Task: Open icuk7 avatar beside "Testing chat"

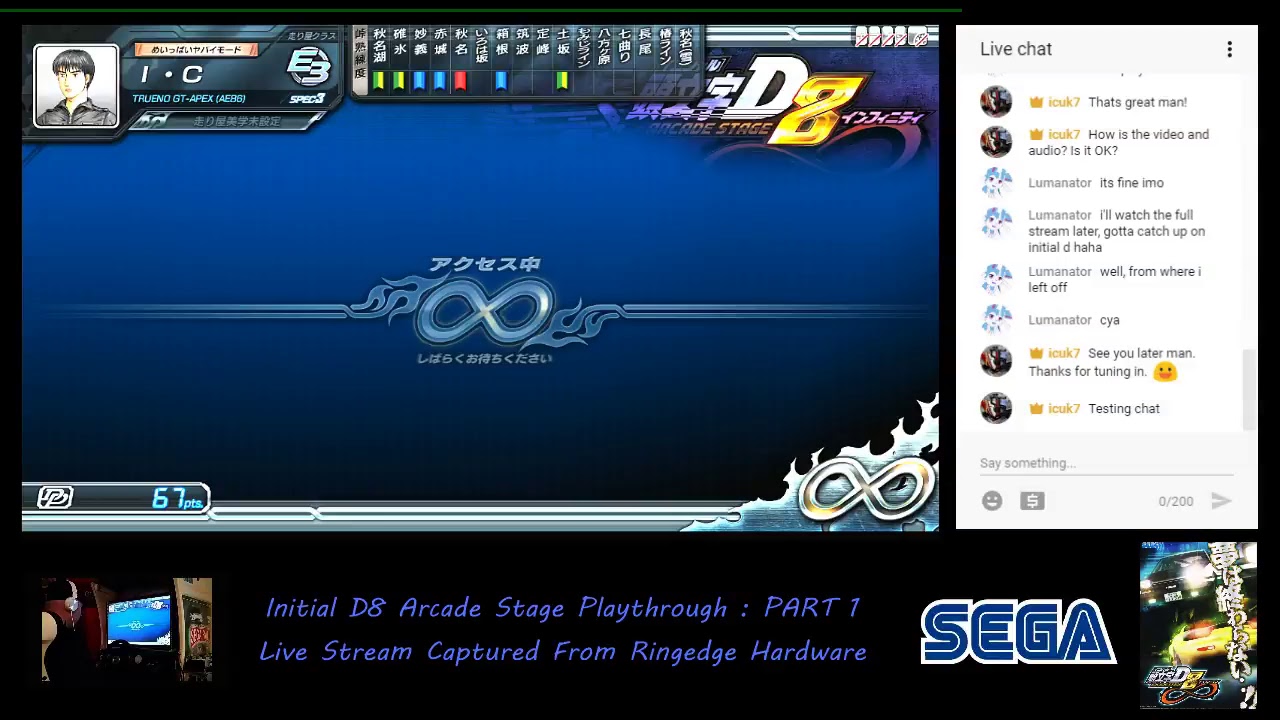Action: click(x=996, y=408)
